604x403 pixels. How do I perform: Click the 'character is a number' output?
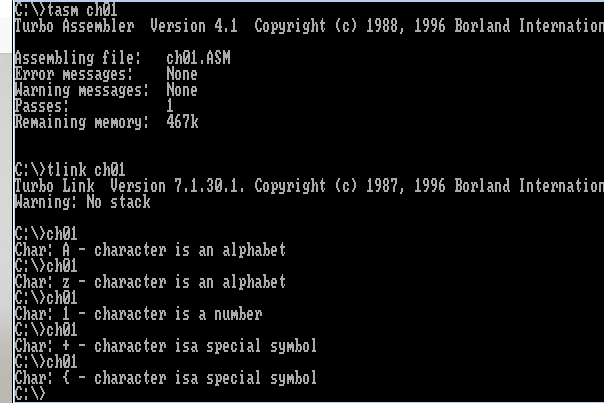click(178, 314)
